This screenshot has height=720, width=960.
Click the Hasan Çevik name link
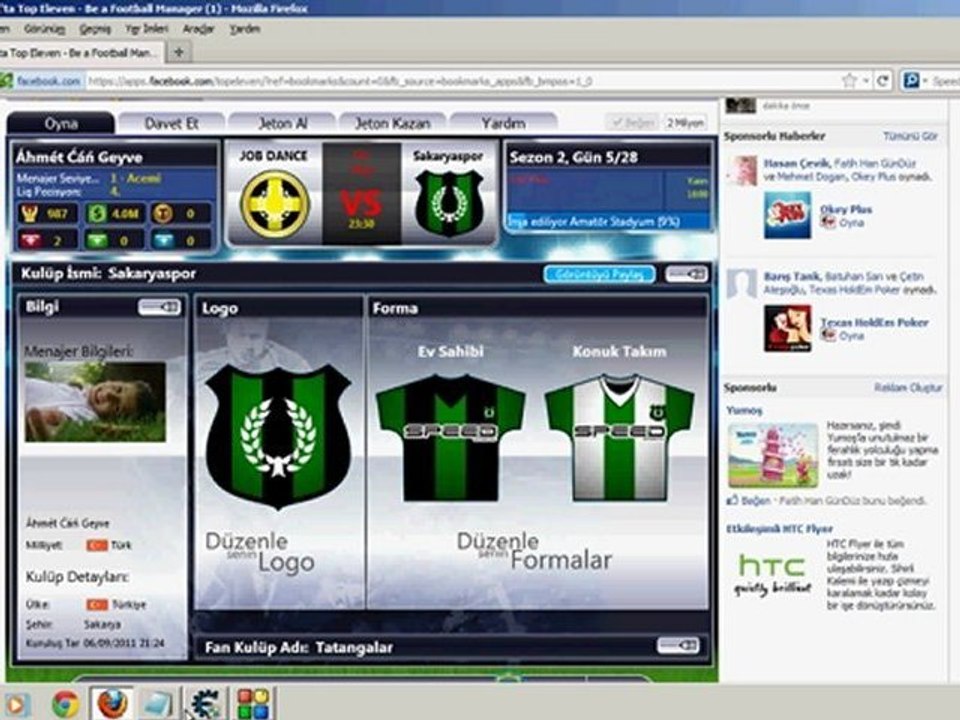click(796, 163)
